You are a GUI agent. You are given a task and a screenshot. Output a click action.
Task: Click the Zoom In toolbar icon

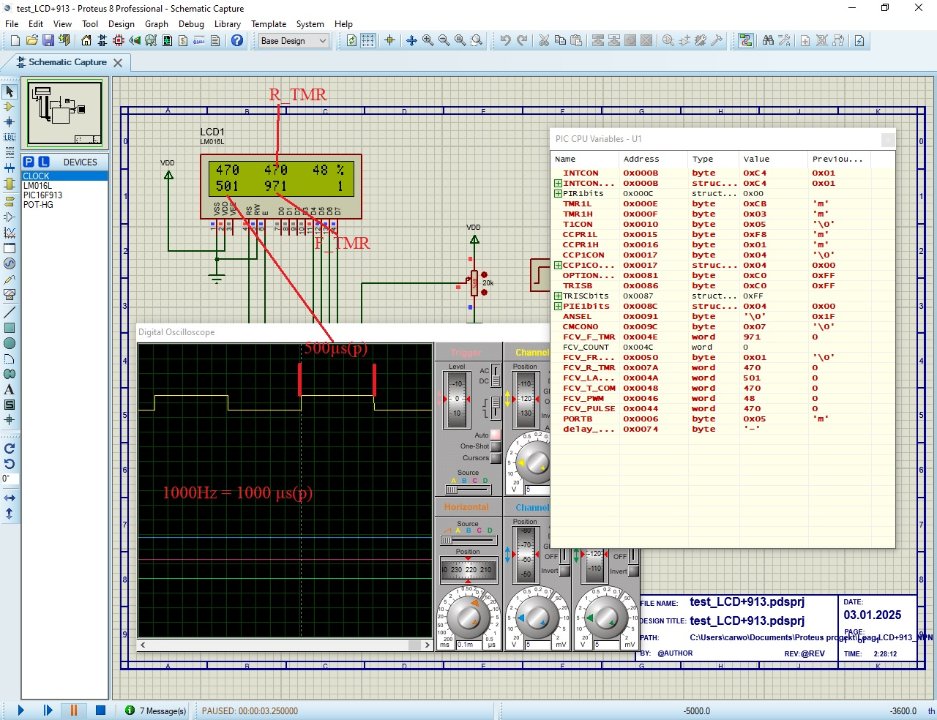coord(428,41)
